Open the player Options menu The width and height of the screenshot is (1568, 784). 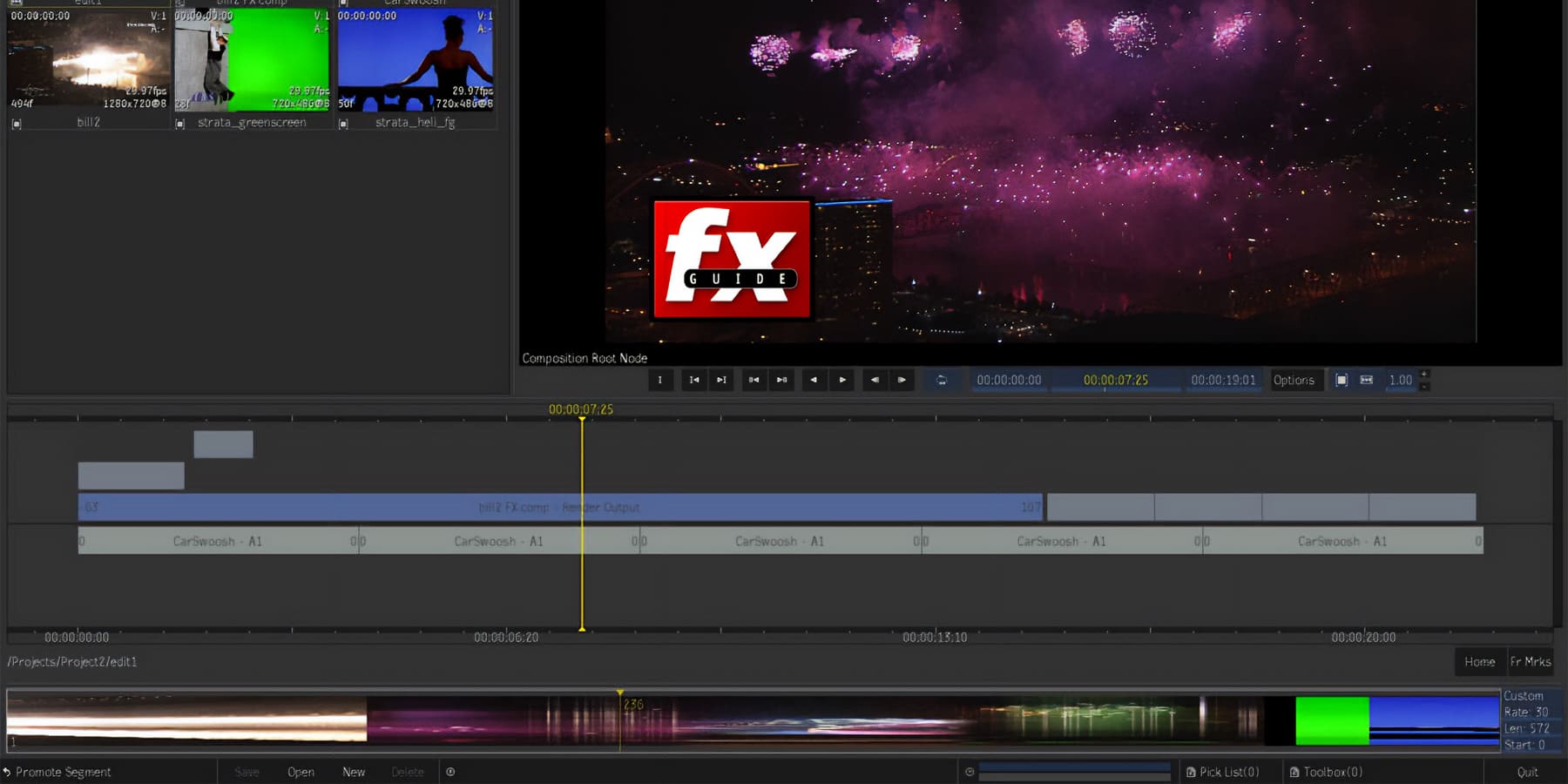pyautogui.click(x=1294, y=380)
